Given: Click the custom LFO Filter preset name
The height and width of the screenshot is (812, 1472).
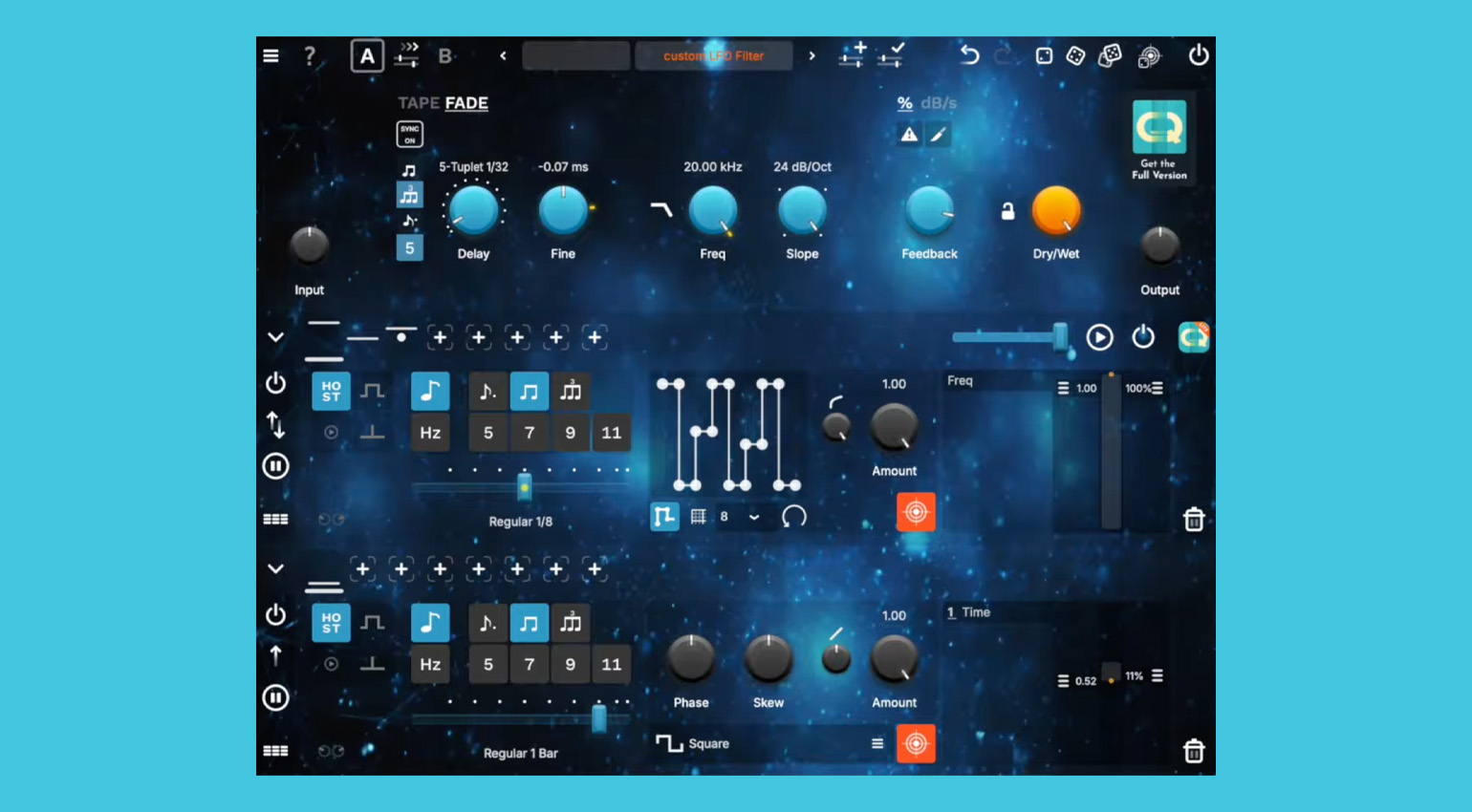Looking at the screenshot, I should [713, 56].
